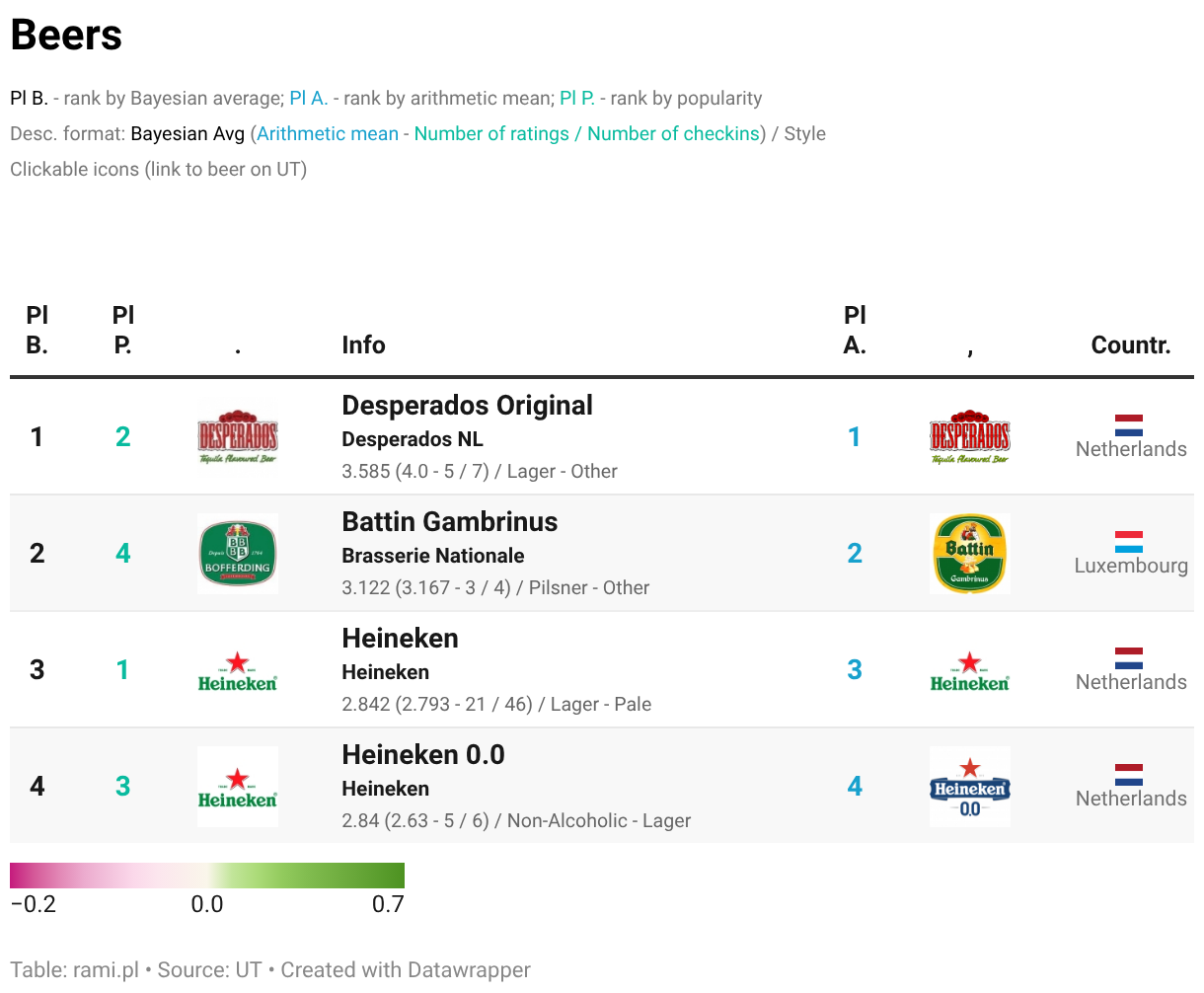Click the Brasserie Nationale brewery name
Screen dimensions: 1204x993
pos(433,556)
